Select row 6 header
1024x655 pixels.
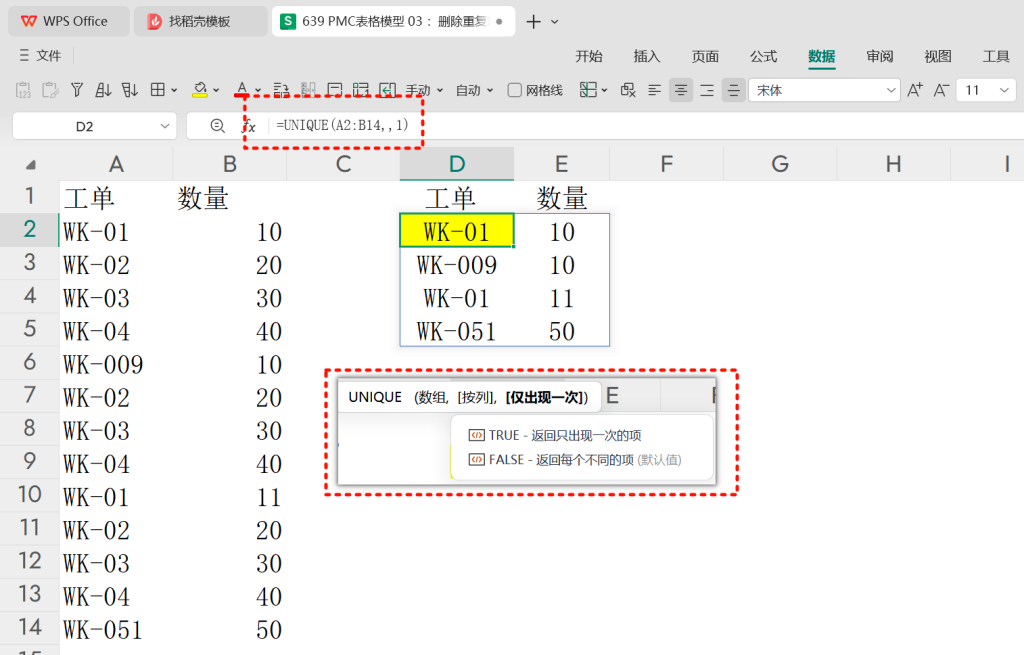[x=29, y=362]
